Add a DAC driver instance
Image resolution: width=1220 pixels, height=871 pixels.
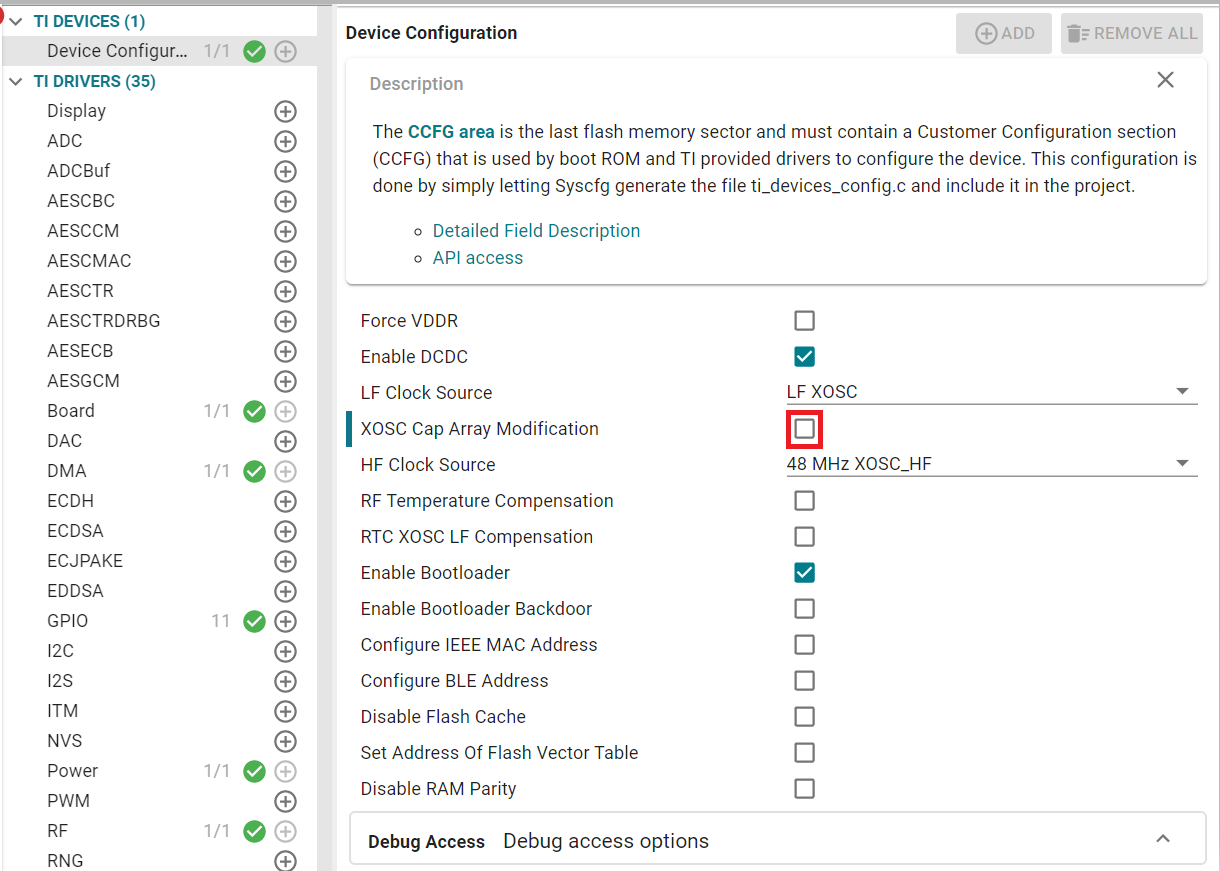point(285,441)
